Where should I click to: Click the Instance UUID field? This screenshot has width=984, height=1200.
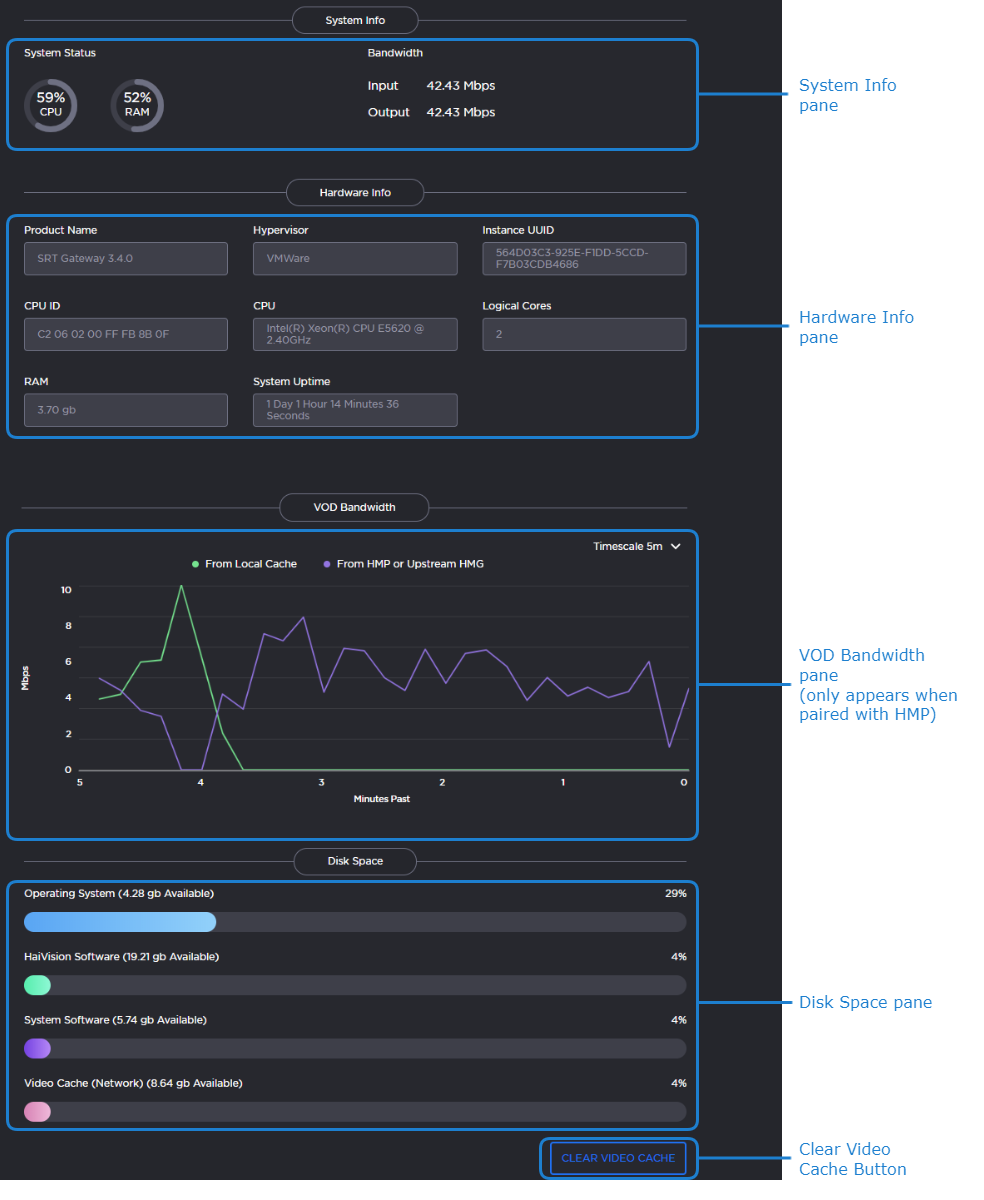coord(584,258)
